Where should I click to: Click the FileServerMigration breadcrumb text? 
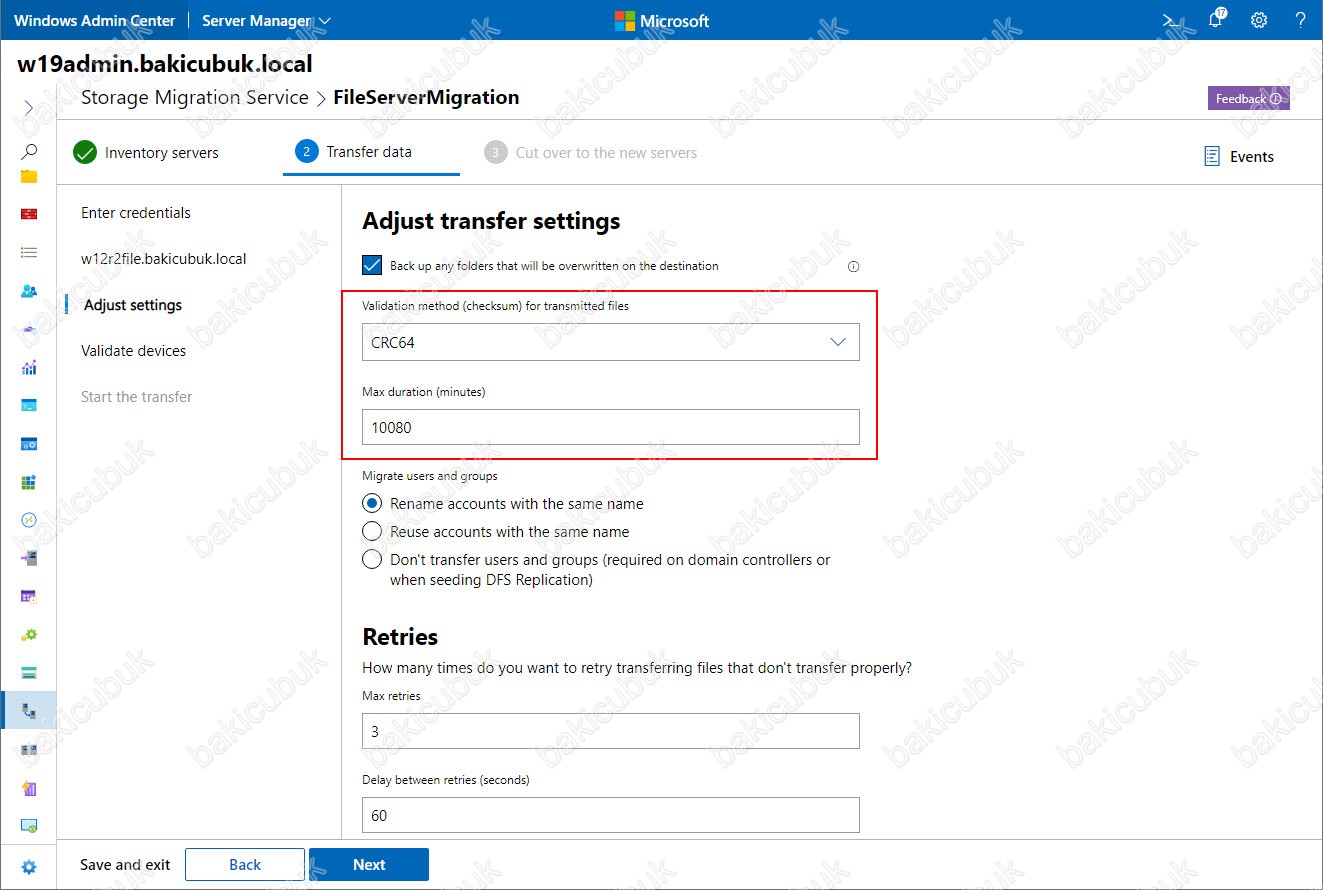tap(427, 98)
